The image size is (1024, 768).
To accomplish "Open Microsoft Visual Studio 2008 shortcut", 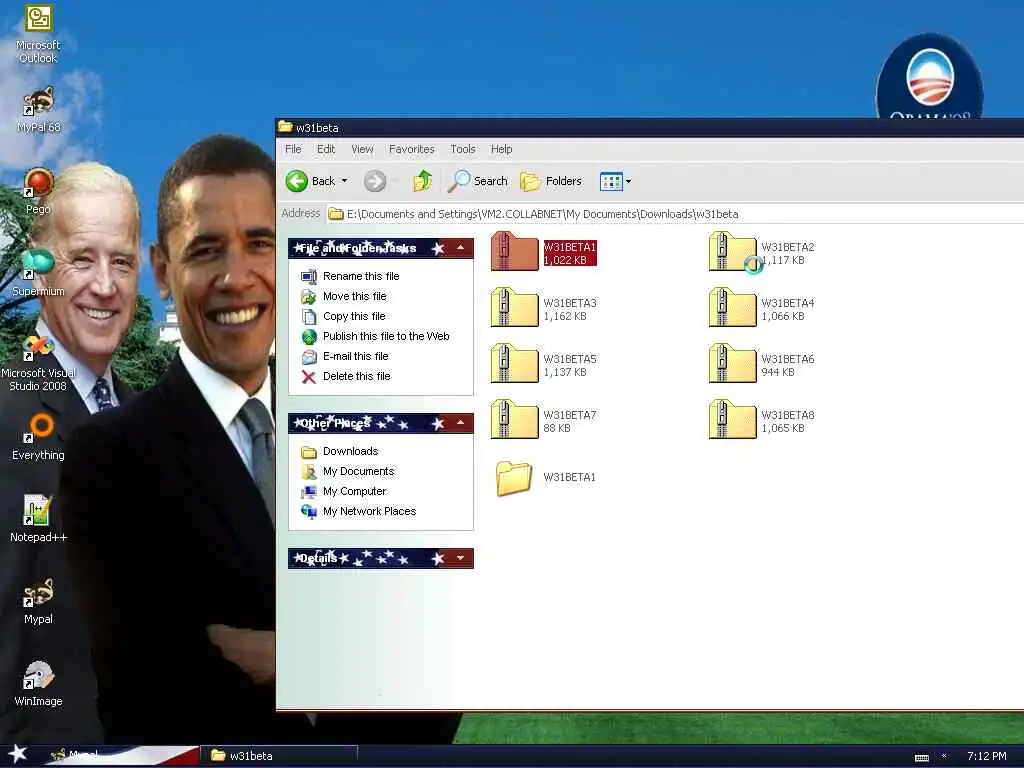I will (38, 361).
